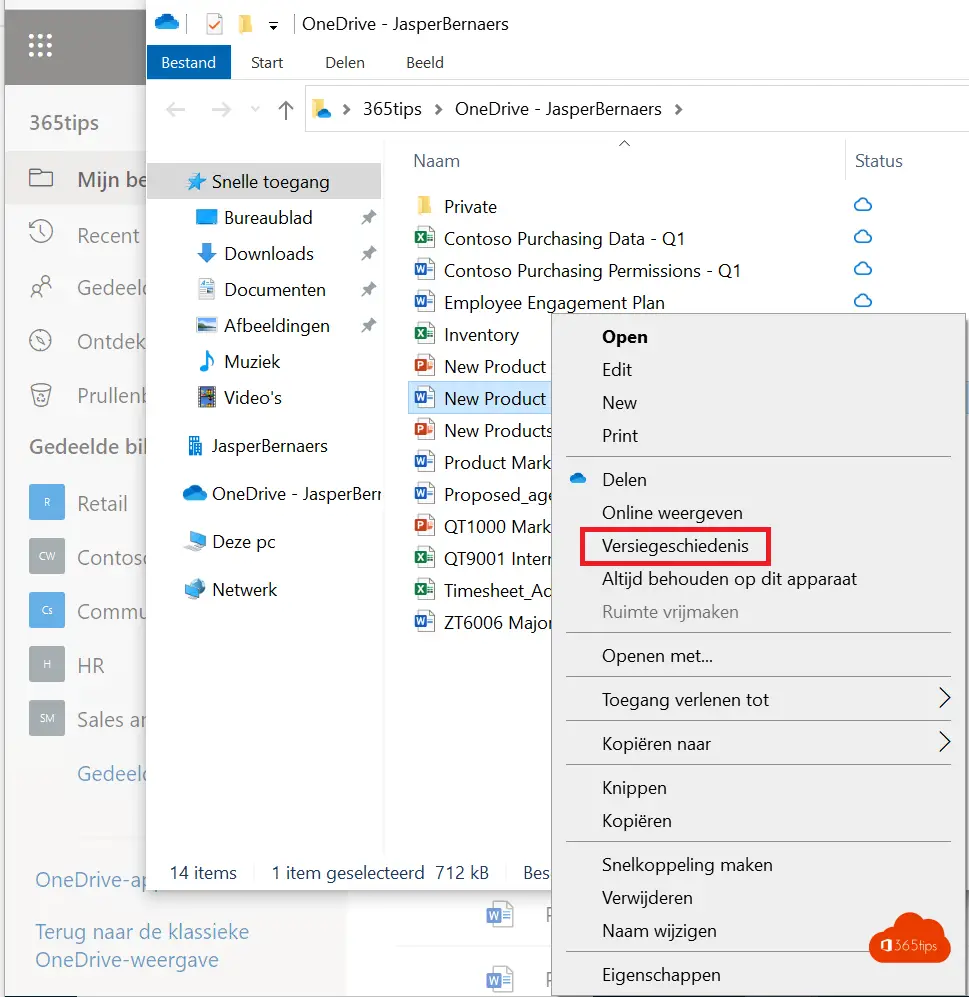The image size is (969, 997).
Task: Unpin Afbeeldingen using its pin icon
Action: [x=369, y=326]
